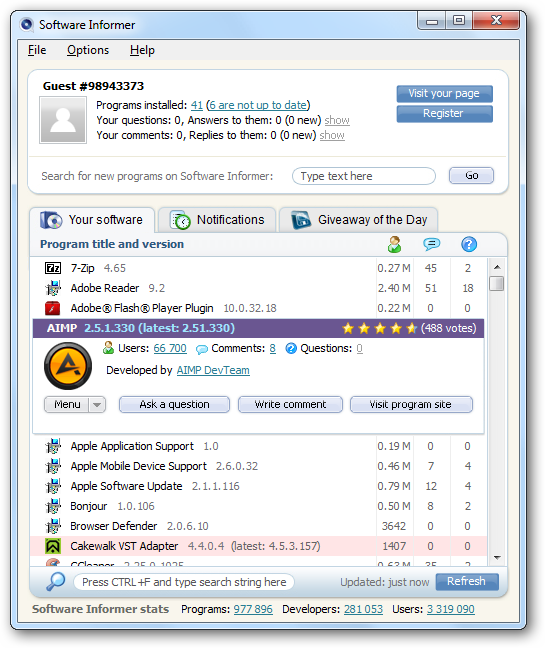Viewport: 545px width, 648px height.
Task: Click the Browser Defender icon
Action: pos(53,526)
